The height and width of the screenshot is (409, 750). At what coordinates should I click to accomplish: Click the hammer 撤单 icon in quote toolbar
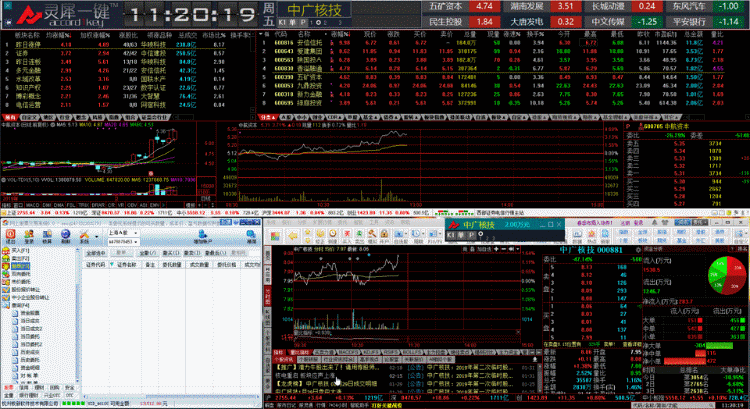(372, 233)
